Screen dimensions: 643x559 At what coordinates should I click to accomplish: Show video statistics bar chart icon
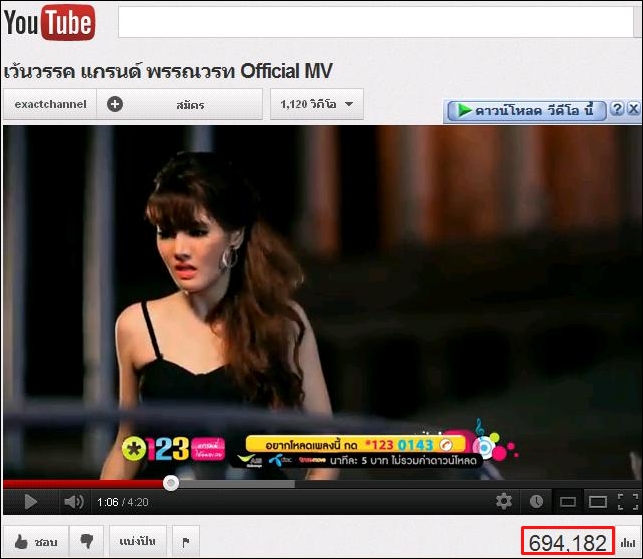[628, 542]
